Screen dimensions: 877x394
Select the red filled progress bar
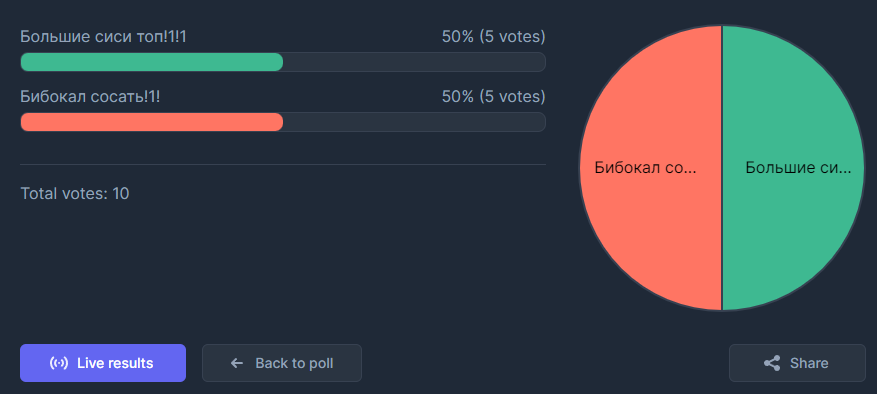(152, 122)
